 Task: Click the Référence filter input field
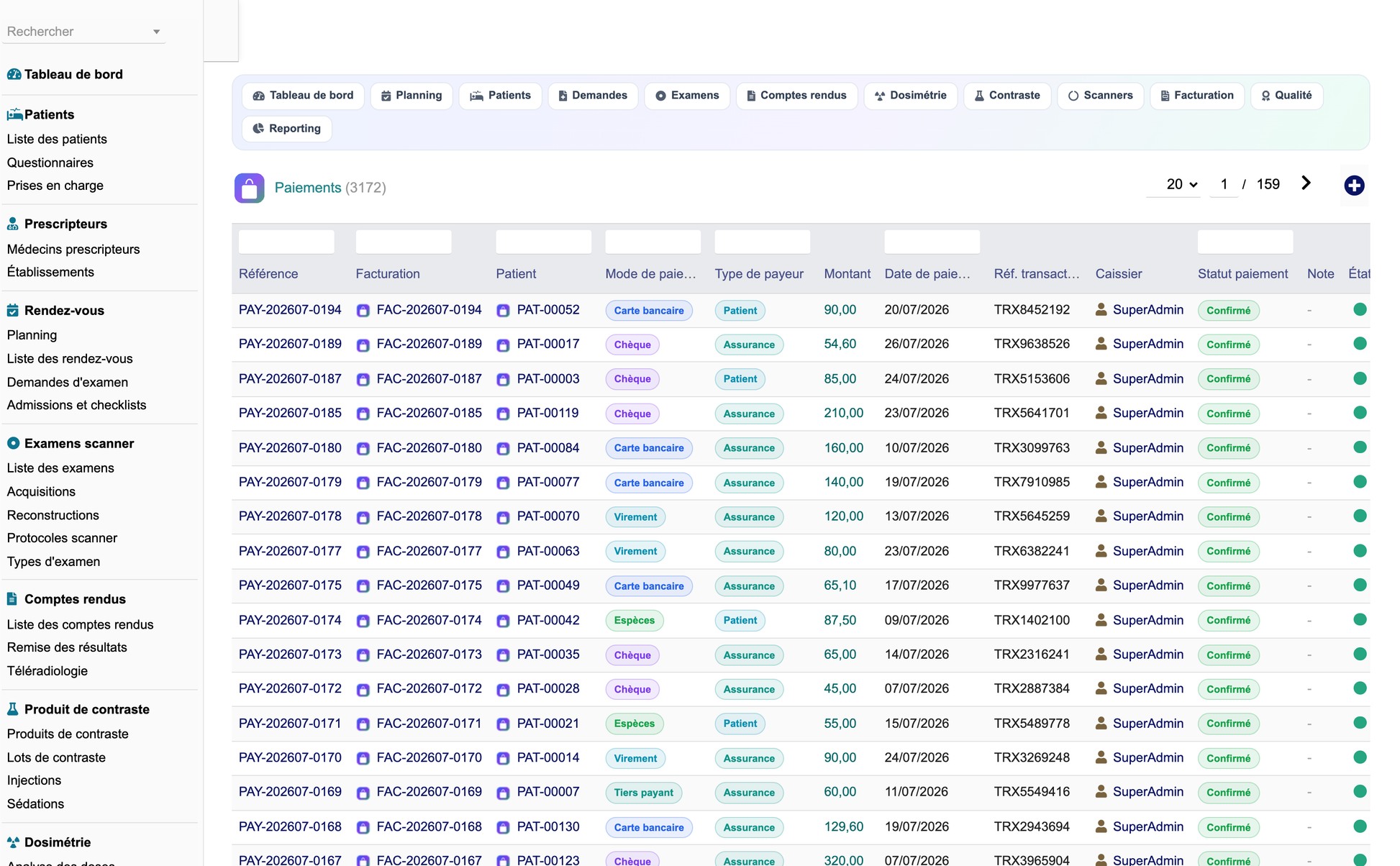tap(286, 242)
